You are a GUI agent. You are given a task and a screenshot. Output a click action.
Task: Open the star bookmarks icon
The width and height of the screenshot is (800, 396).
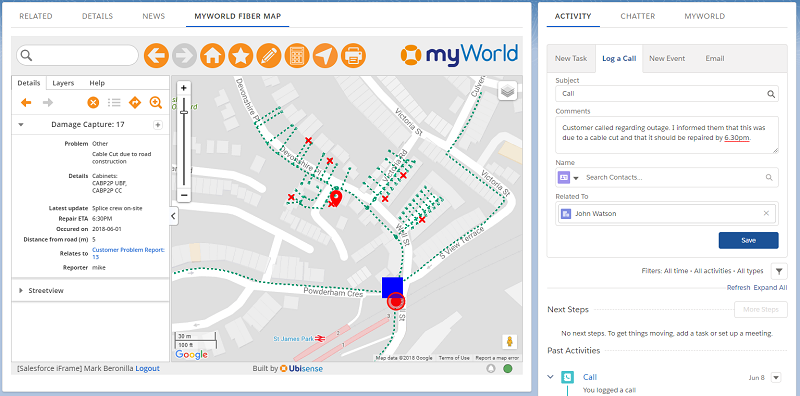pyautogui.click(x=240, y=56)
